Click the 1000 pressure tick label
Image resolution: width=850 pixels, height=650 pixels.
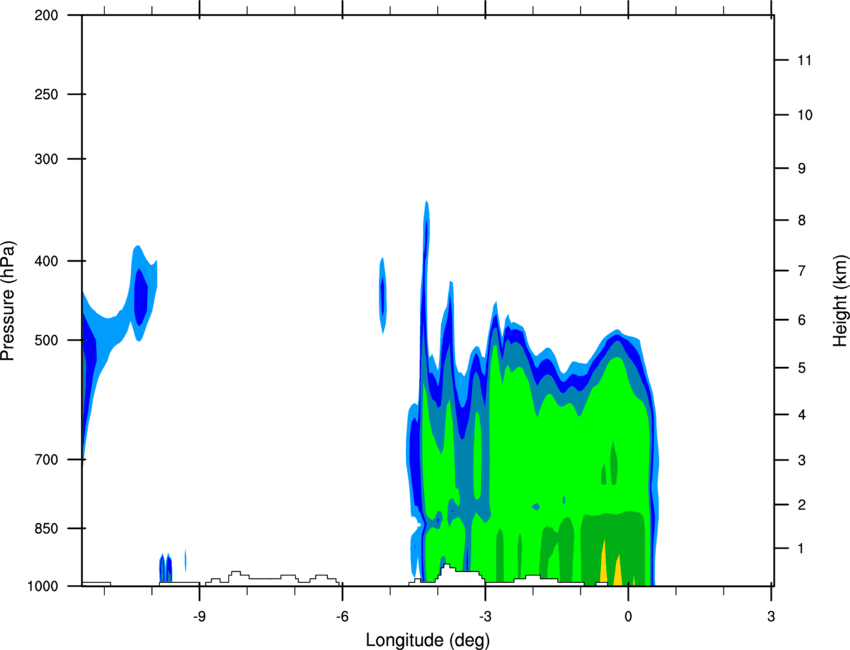pyautogui.click(x=43, y=587)
